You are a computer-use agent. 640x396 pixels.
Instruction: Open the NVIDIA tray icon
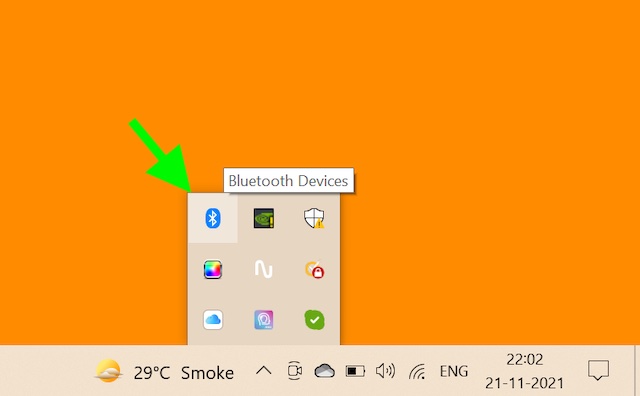click(264, 218)
